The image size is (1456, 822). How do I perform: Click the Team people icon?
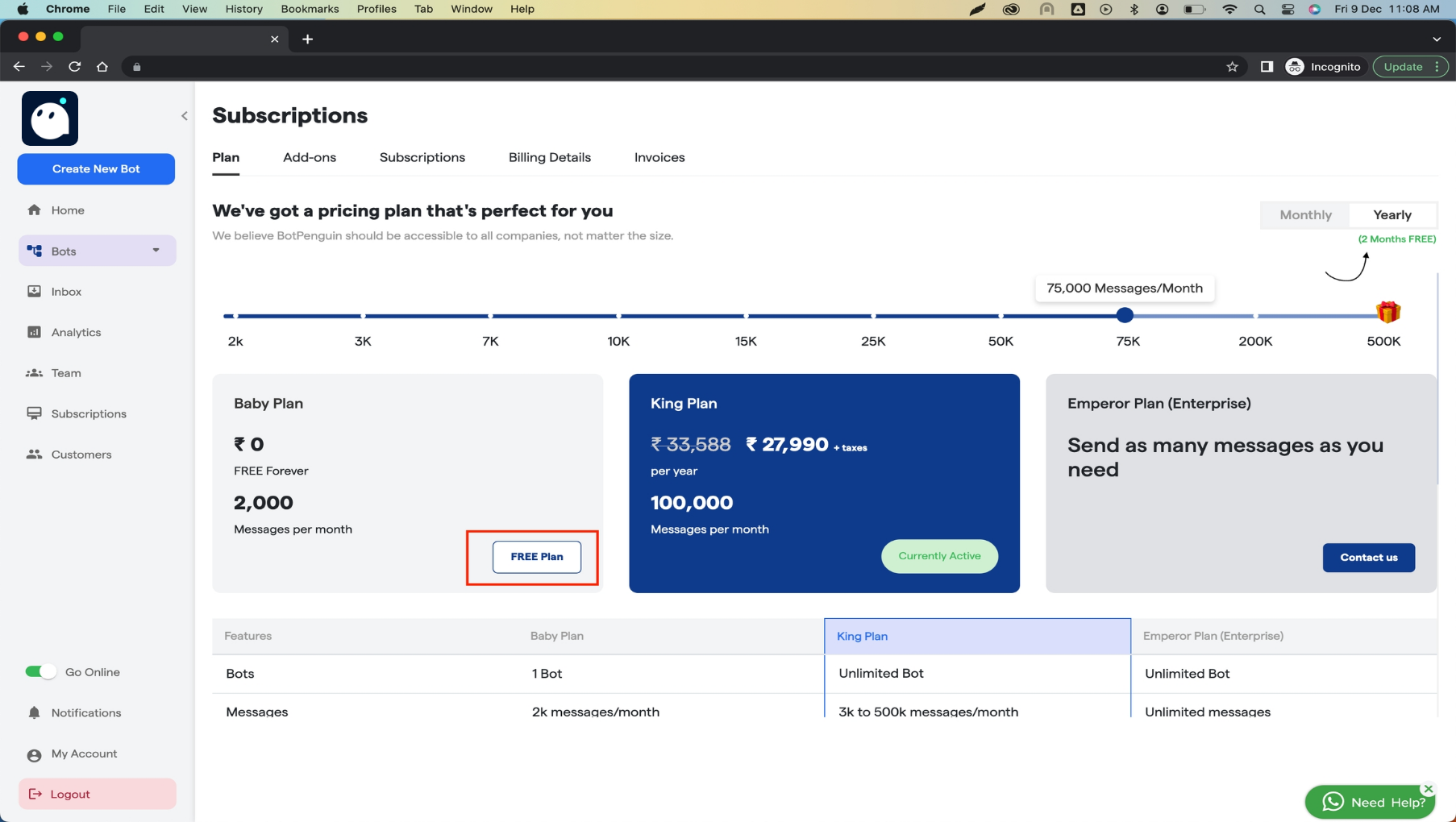click(34, 373)
